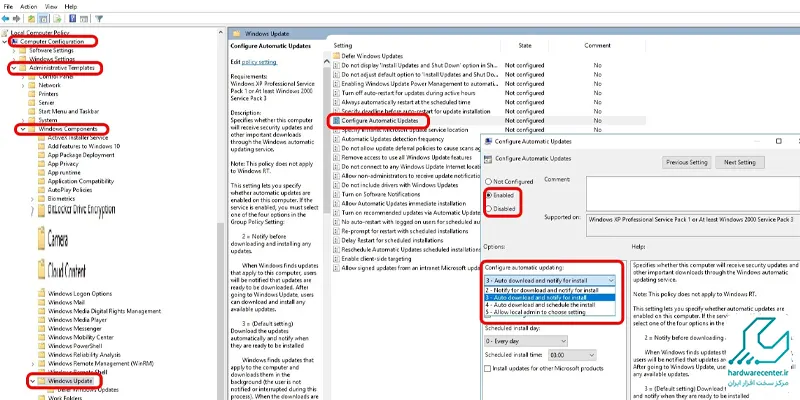Click the Enable client-side targeting policy icon
Viewport: 800px width, 400px height.
click(336, 259)
